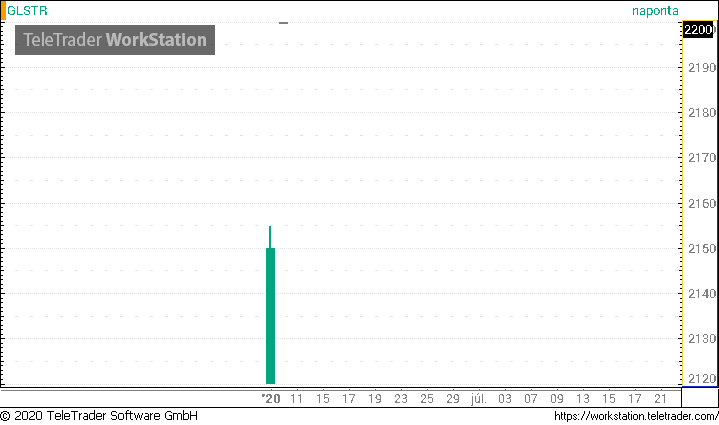The width and height of the screenshot is (719, 425).
Task: Click the 2130 price axis label
Action: click(x=702, y=339)
